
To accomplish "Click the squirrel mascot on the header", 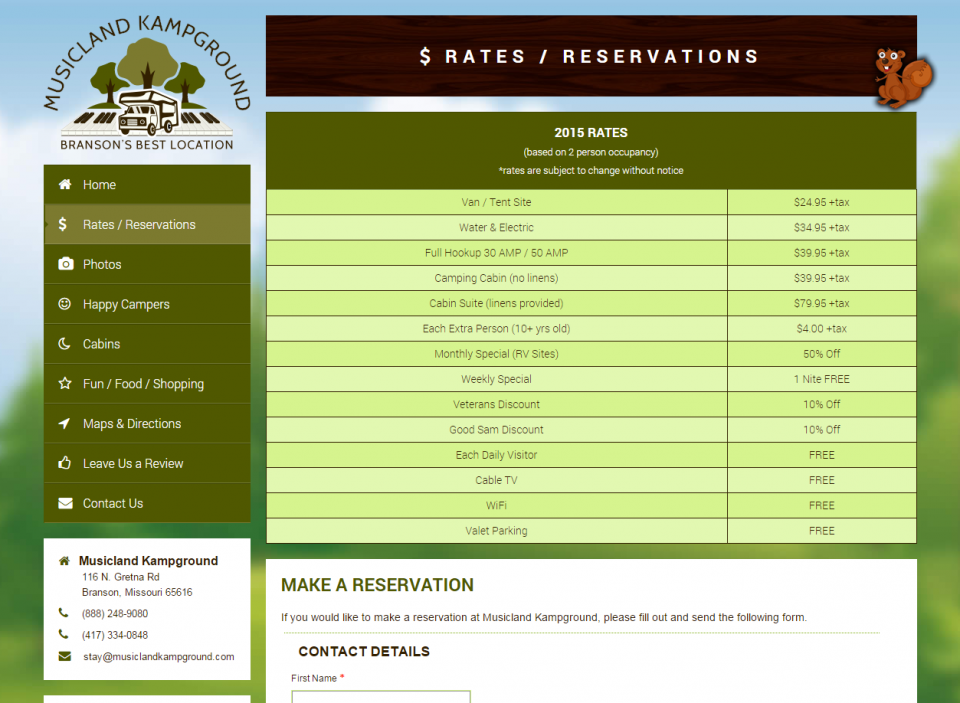I will pos(902,78).
